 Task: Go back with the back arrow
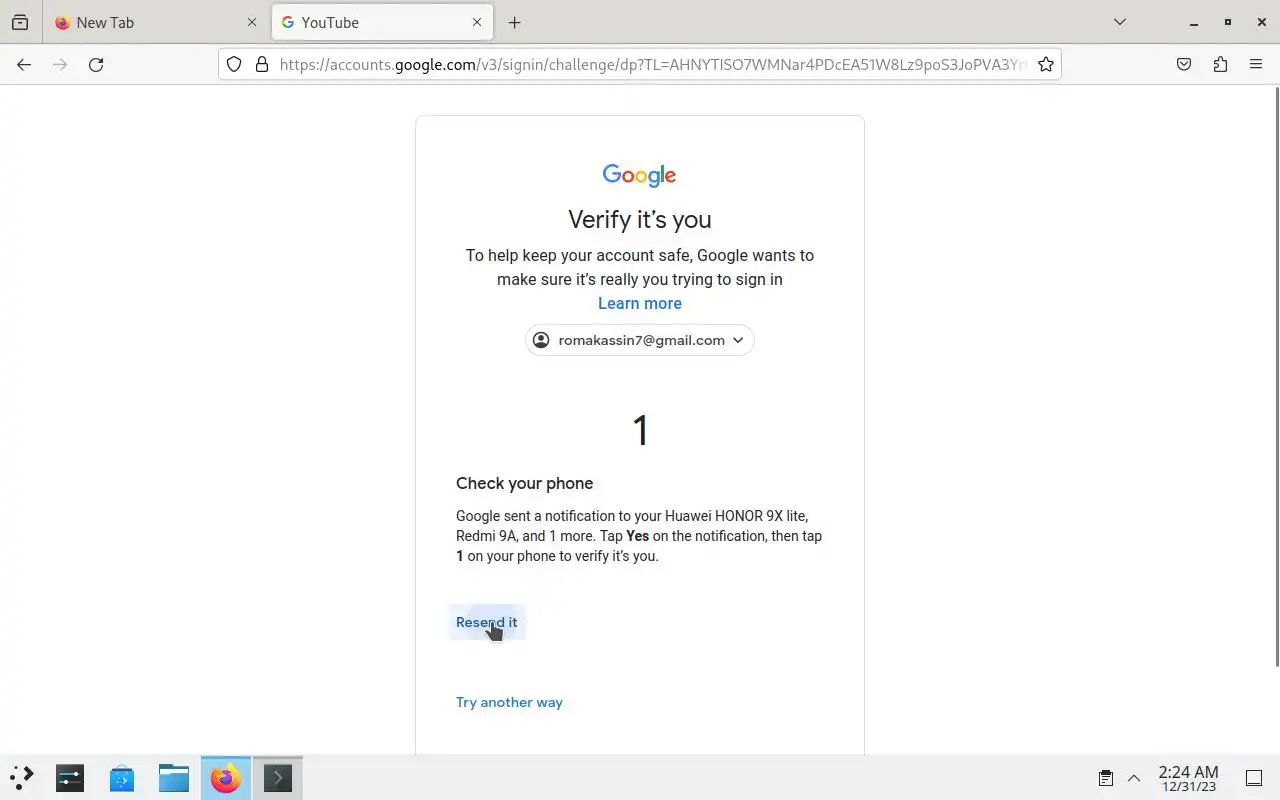[x=24, y=64]
